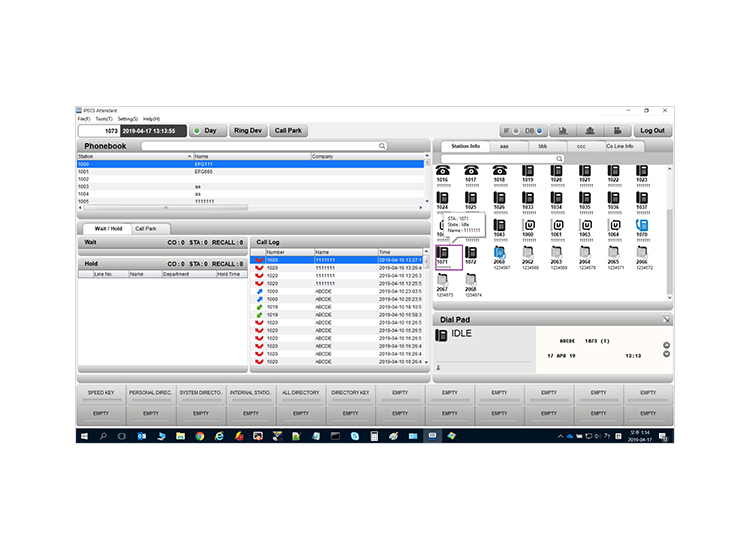The width and height of the screenshot is (750, 550).
Task: Select station 1072 phone icon
Action: click(x=470, y=252)
